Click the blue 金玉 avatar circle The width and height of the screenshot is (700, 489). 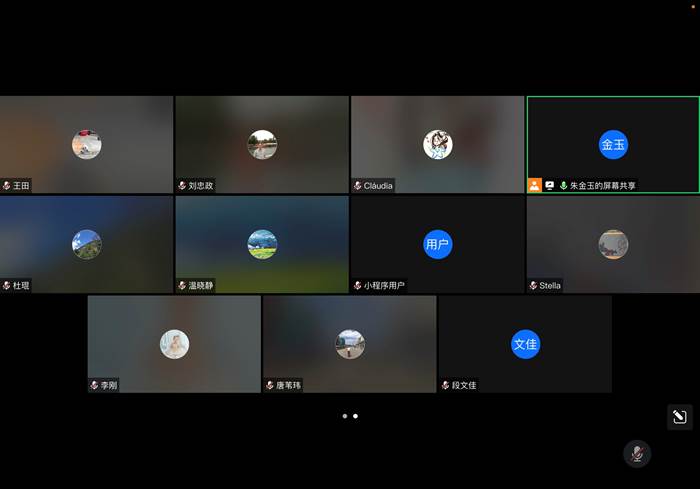pyautogui.click(x=613, y=144)
